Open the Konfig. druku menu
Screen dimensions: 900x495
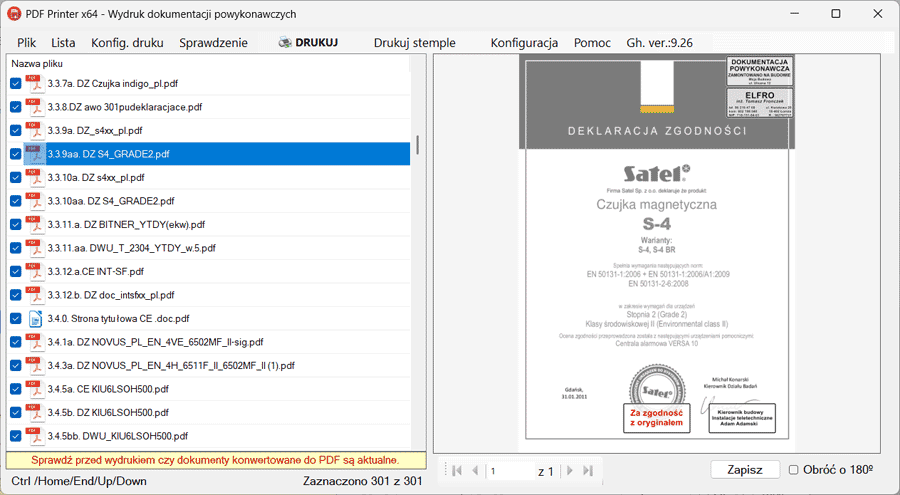point(127,43)
